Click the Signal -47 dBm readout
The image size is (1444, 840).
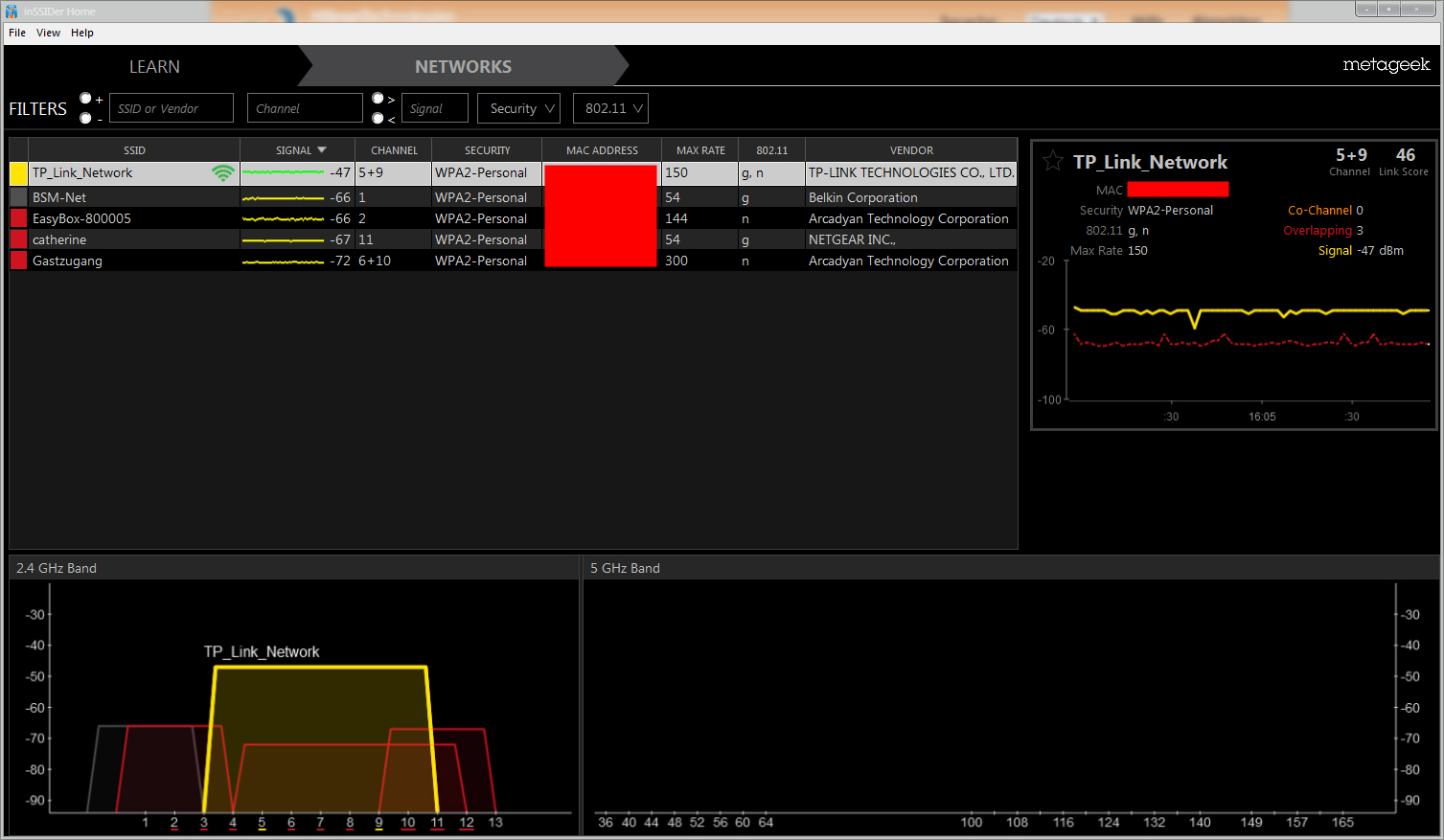pyautogui.click(x=1361, y=251)
